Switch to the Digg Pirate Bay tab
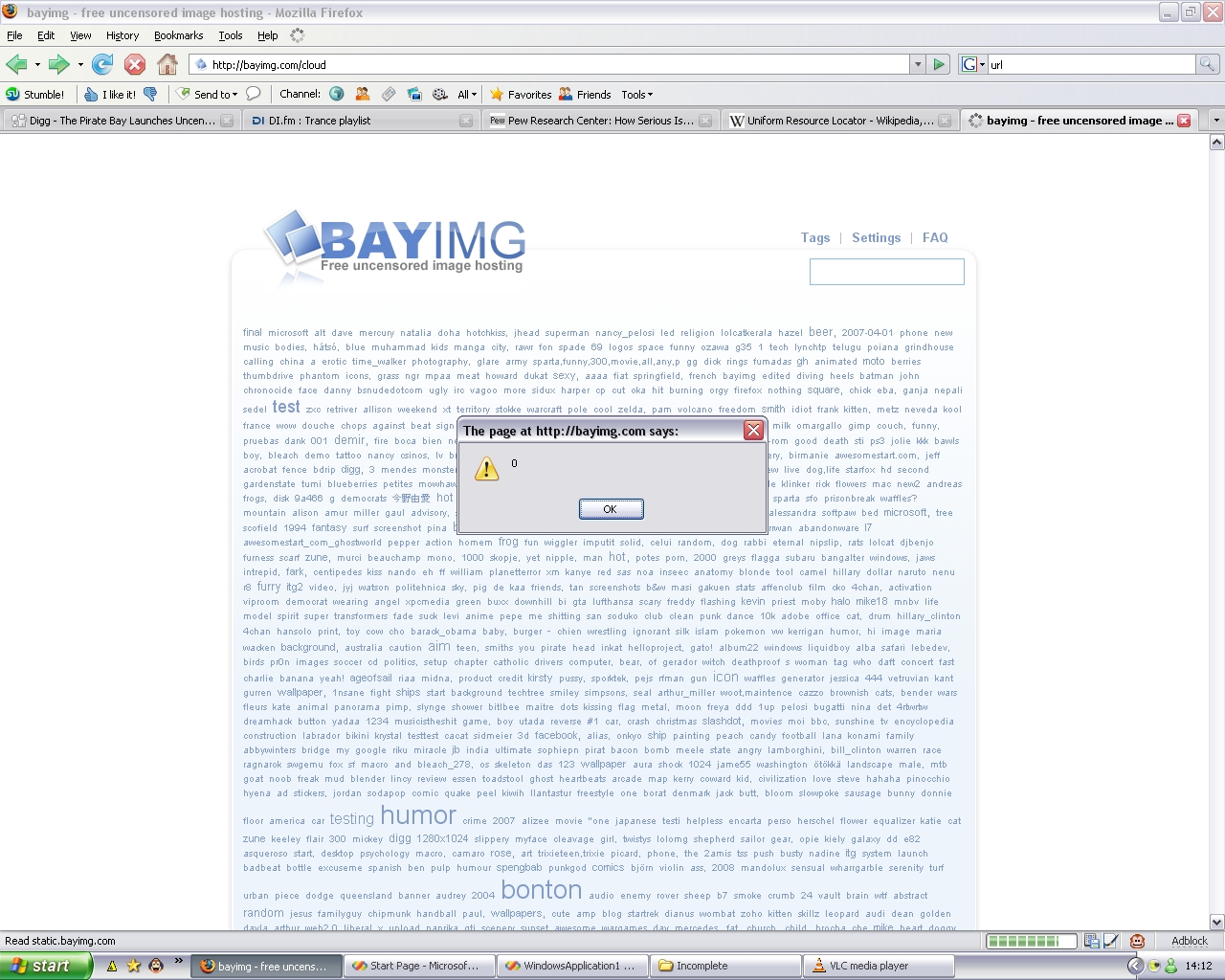 click(121, 121)
